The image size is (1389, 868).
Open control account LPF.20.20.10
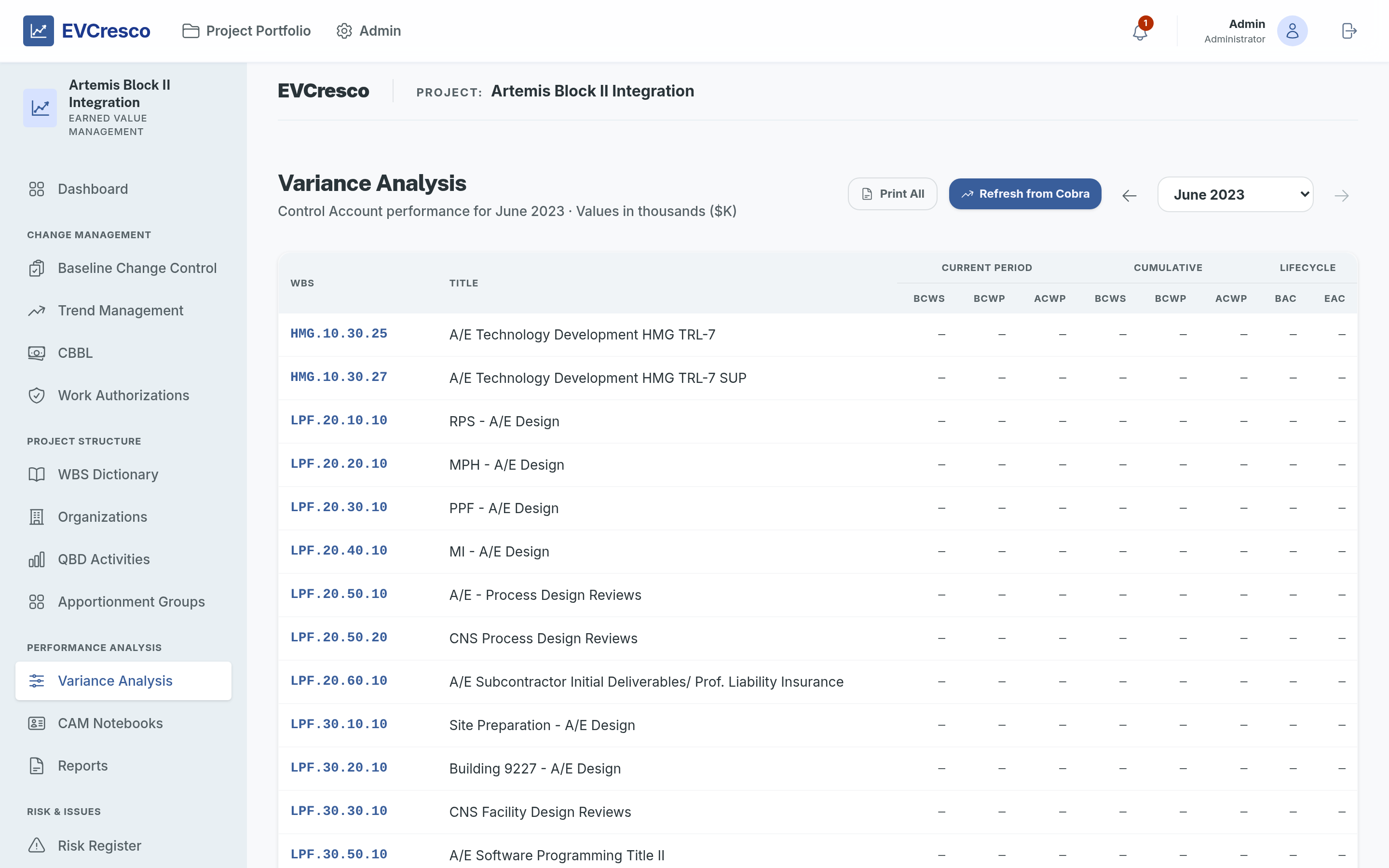coord(339,464)
